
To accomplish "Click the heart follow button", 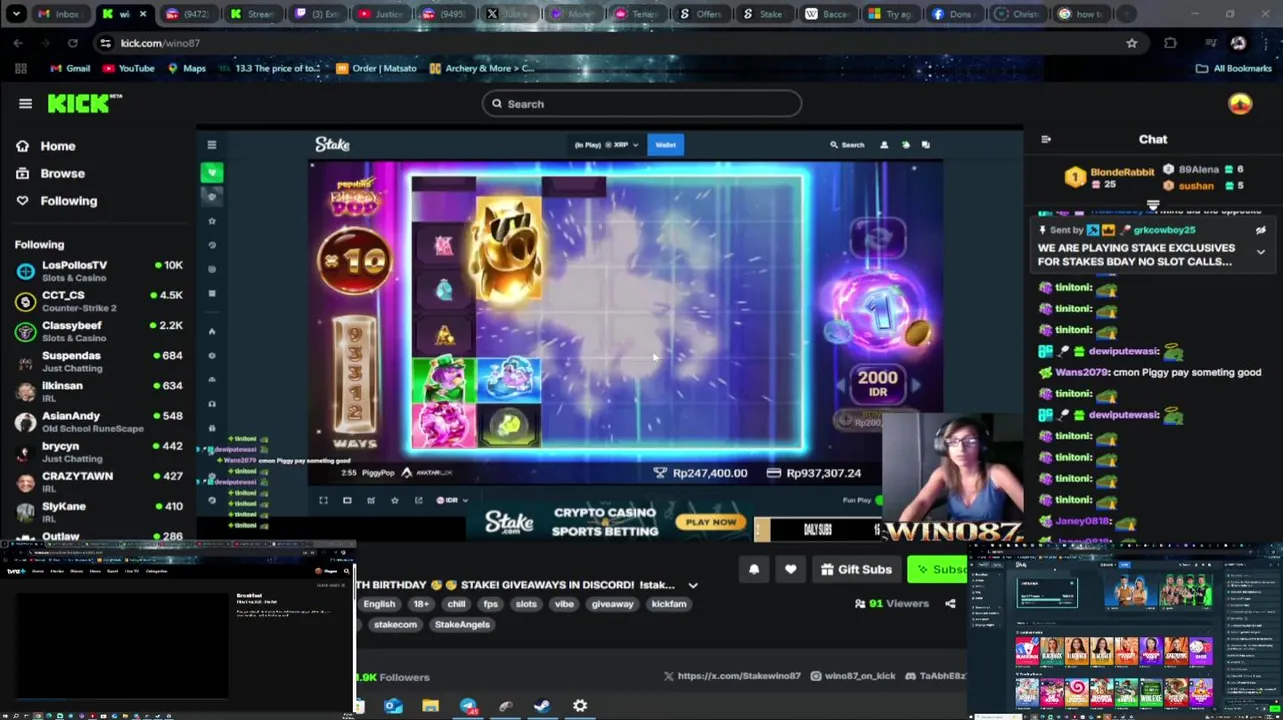I will (790, 569).
